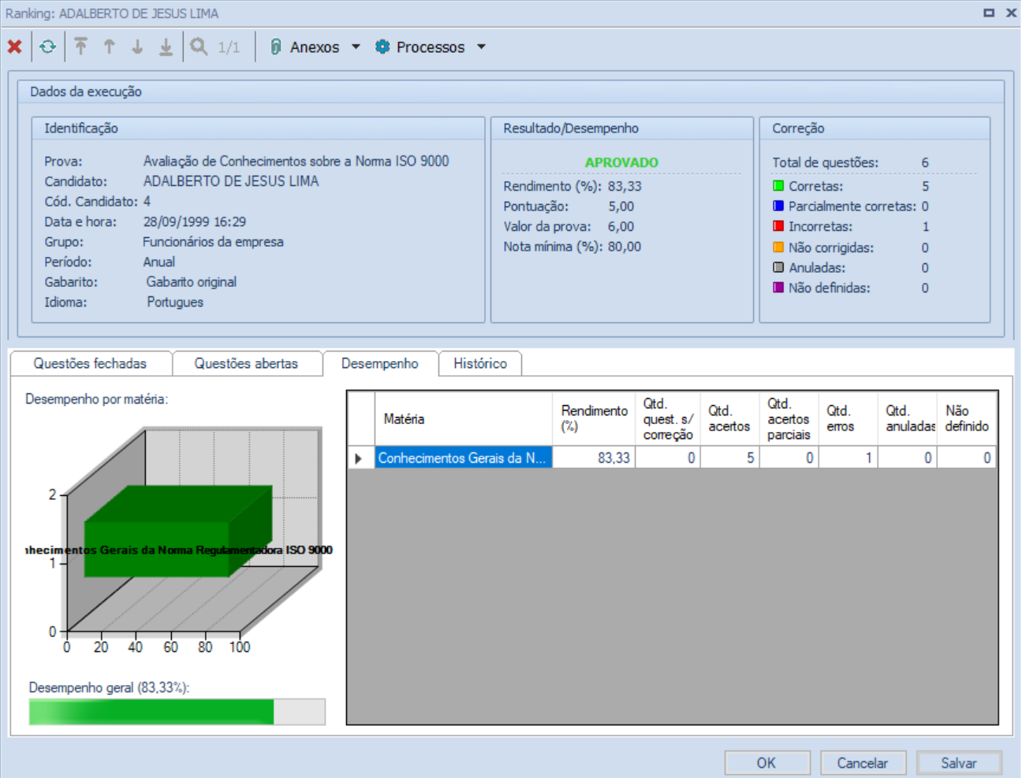The width and height of the screenshot is (1021, 778).
Task: Expand the Anexos dropdown arrow
Action: coord(356,47)
